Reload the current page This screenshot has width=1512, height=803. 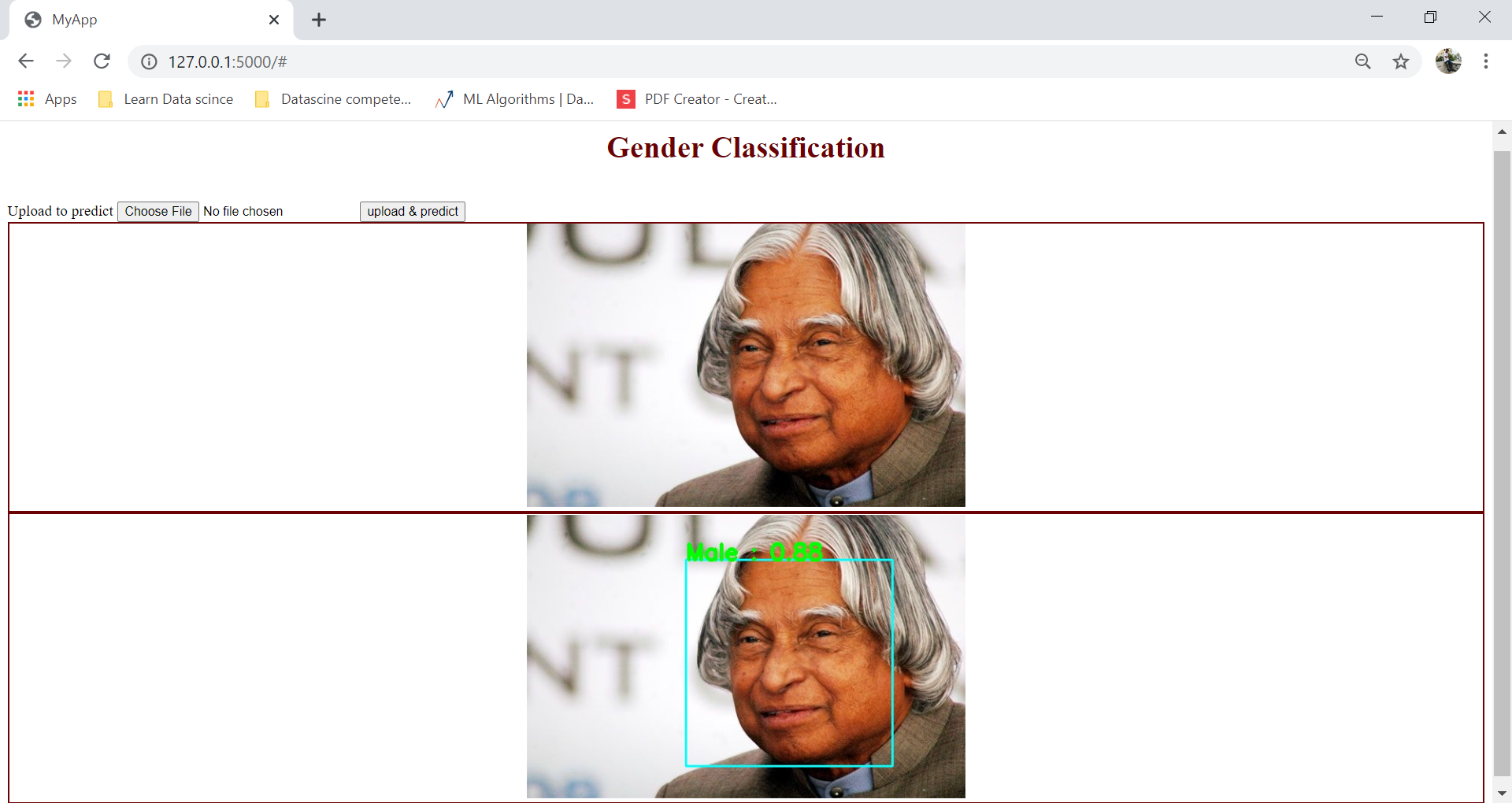click(102, 61)
